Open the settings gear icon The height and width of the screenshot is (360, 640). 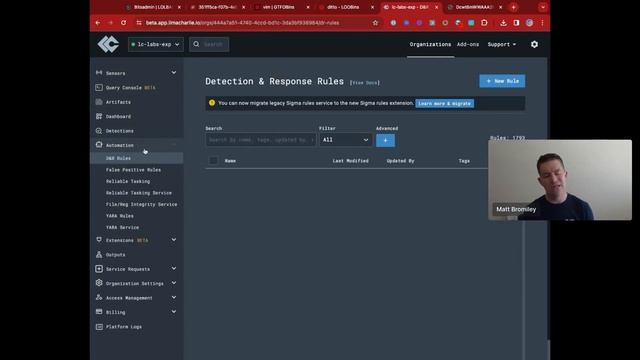tap(534, 44)
